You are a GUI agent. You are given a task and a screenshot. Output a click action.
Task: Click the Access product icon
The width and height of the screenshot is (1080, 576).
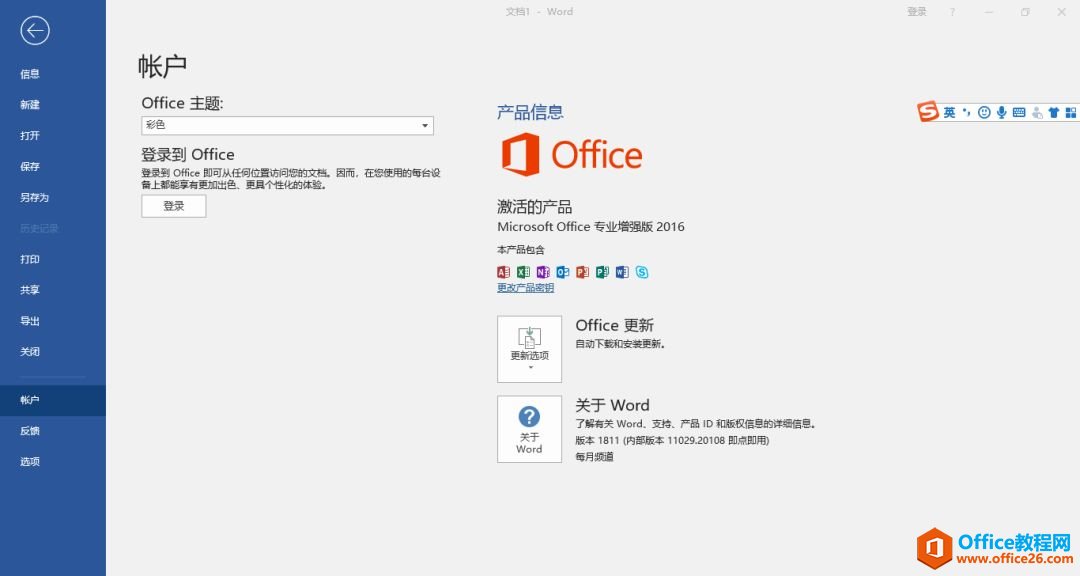[503, 272]
